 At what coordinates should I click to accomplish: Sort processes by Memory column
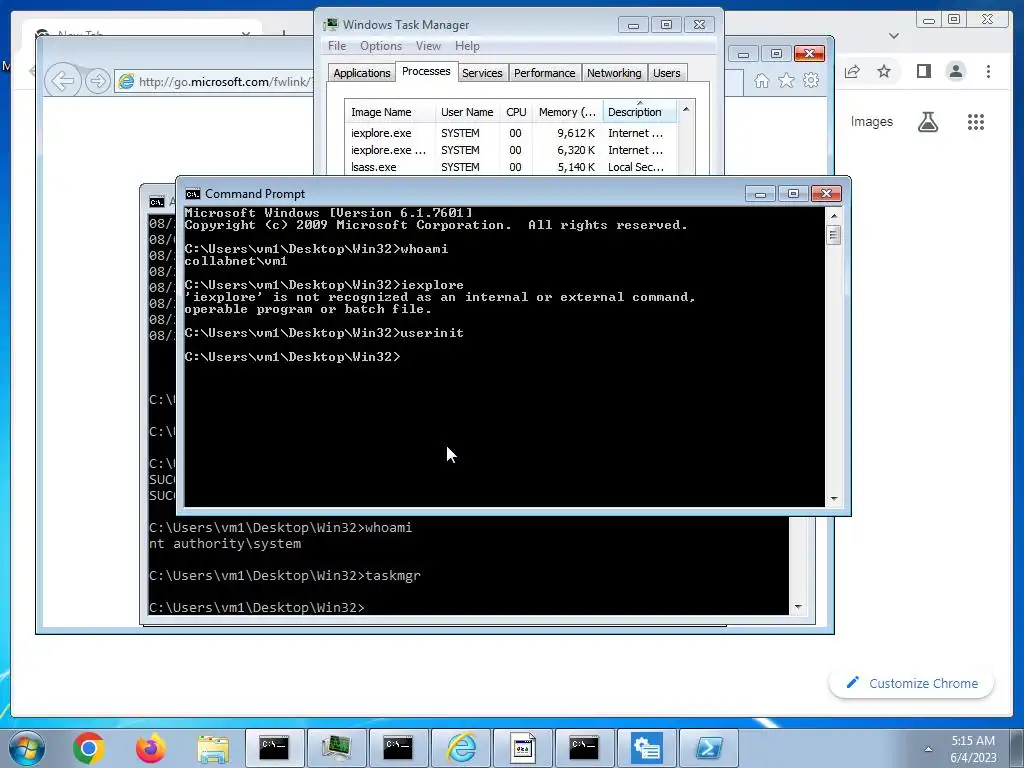pyautogui.click(x=568, y=112)
